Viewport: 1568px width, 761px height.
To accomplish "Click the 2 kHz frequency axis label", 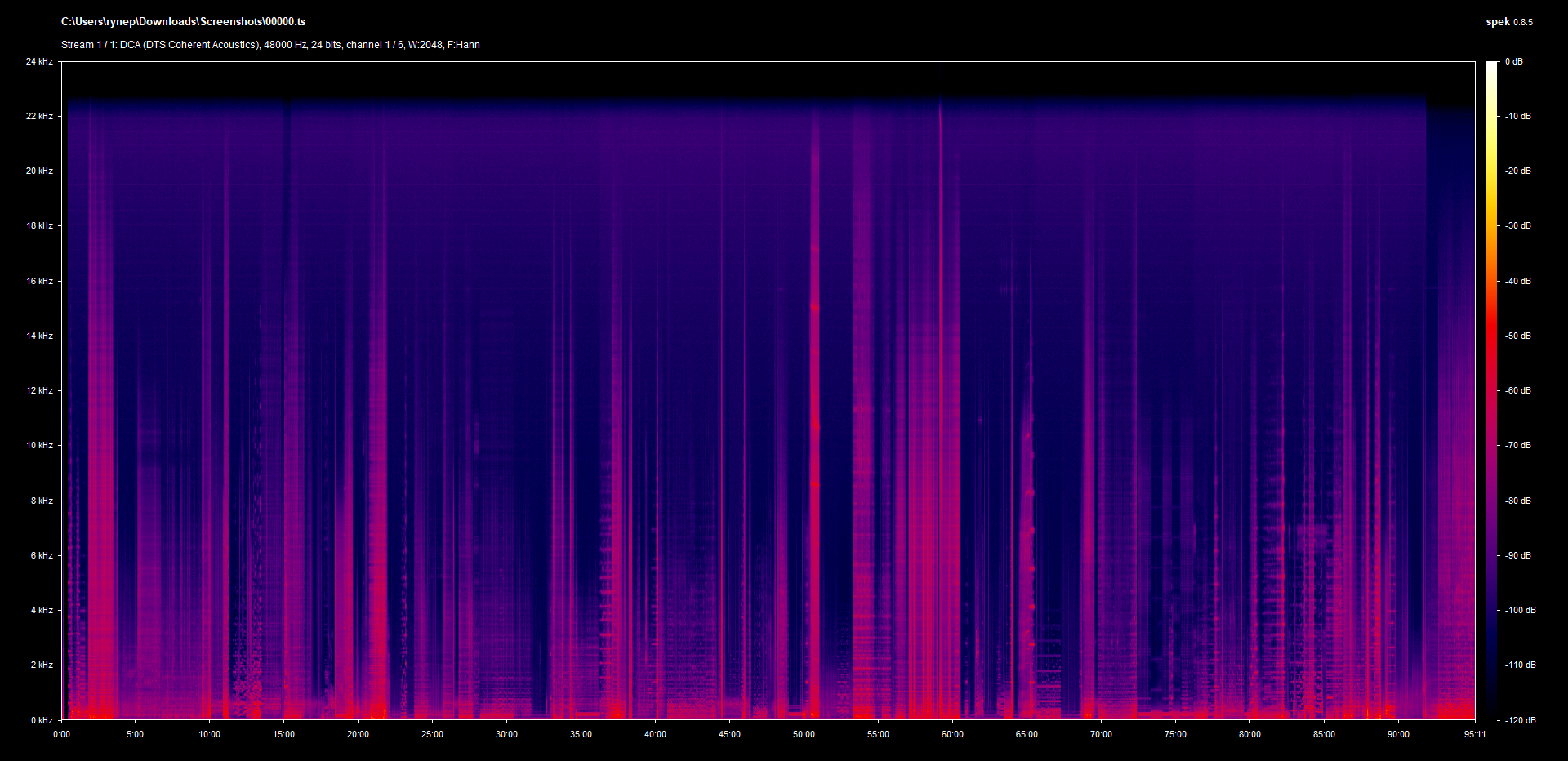I will 42,665.
